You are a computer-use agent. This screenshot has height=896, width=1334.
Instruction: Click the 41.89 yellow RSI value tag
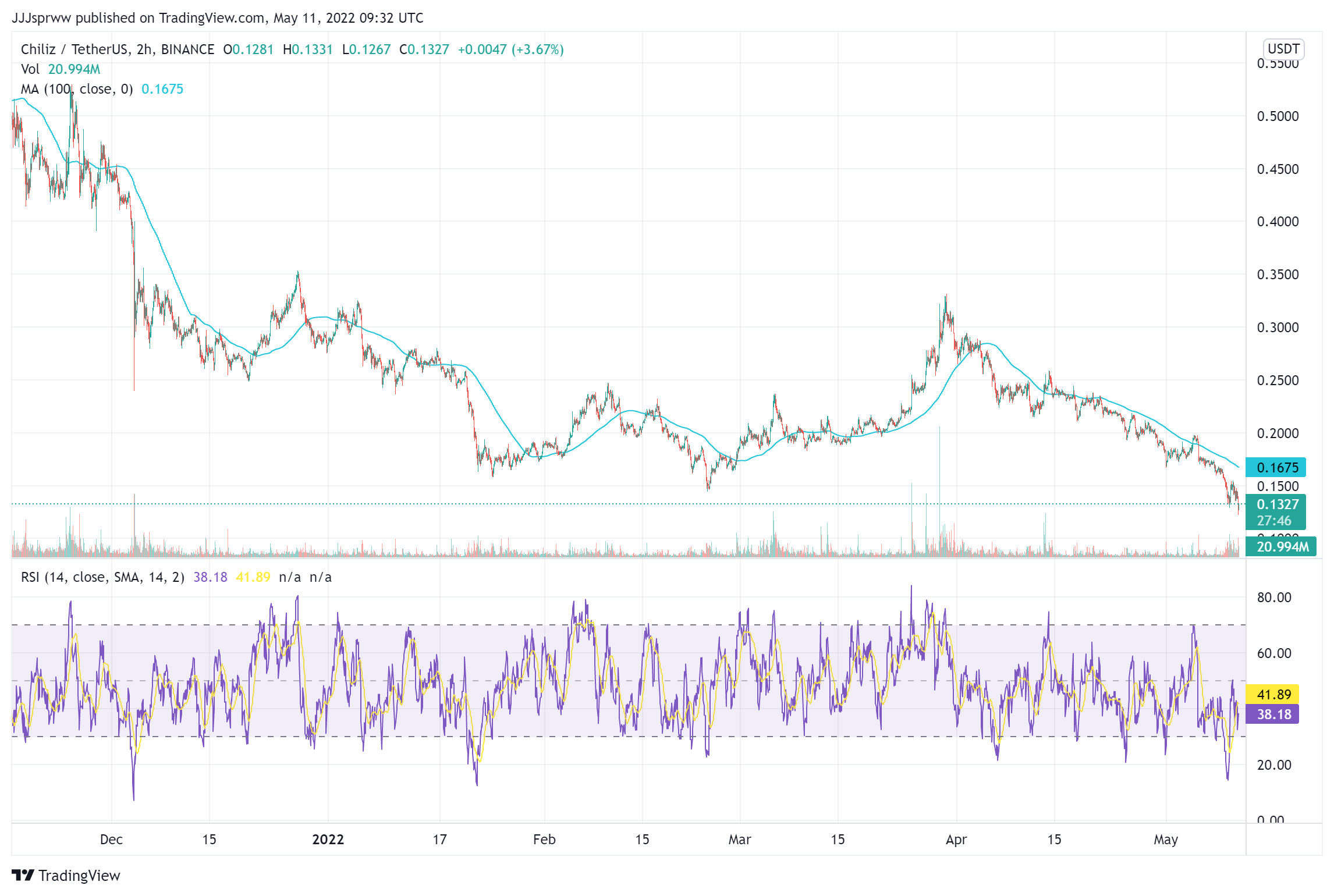click(x=1272, y=694)
